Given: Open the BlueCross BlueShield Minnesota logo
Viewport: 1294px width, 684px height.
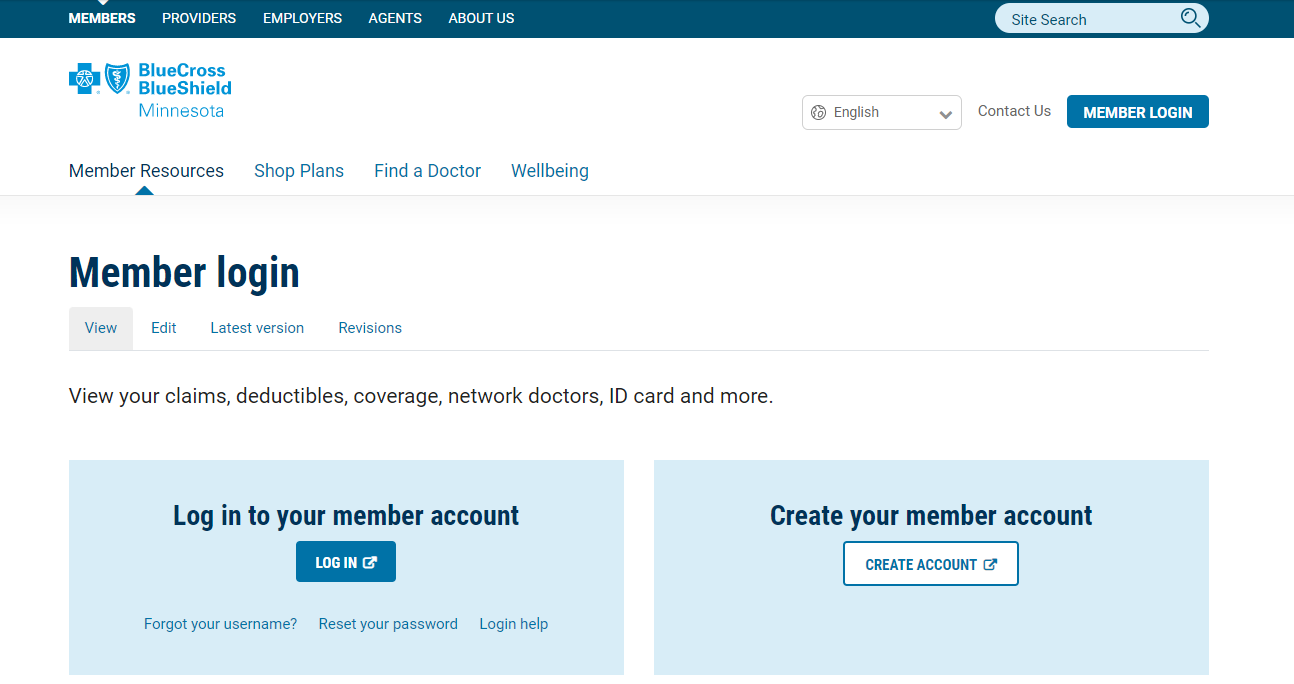Looking at the screenshot, I should click(x=150, y=90).
